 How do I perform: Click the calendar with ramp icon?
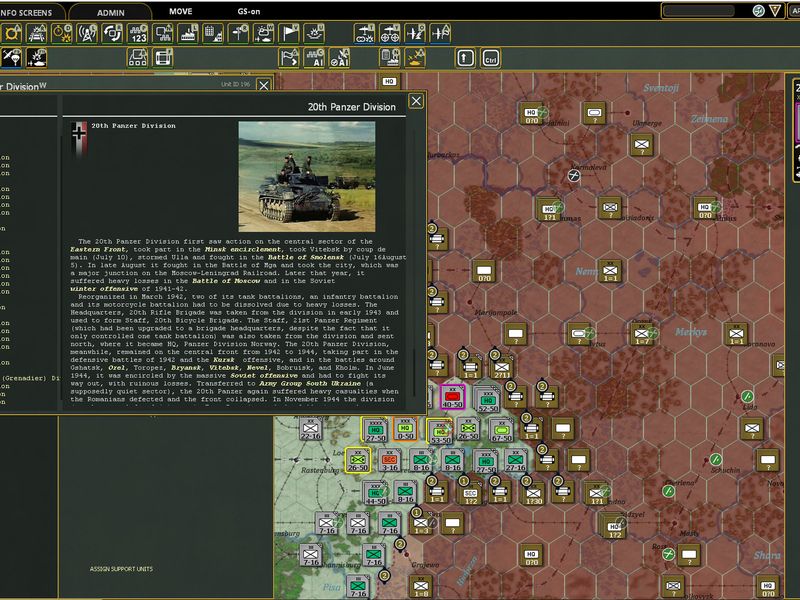213,33
